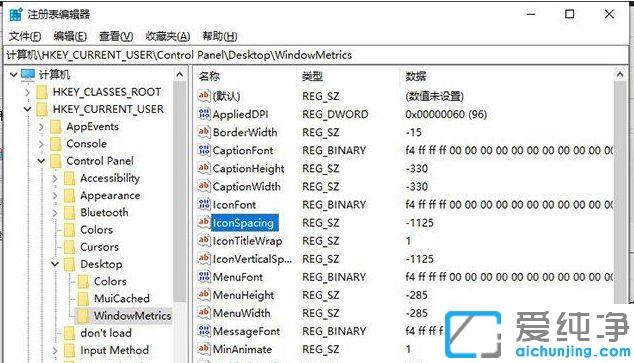Select the MenuFont binary value icon

(x=204, y=277)
